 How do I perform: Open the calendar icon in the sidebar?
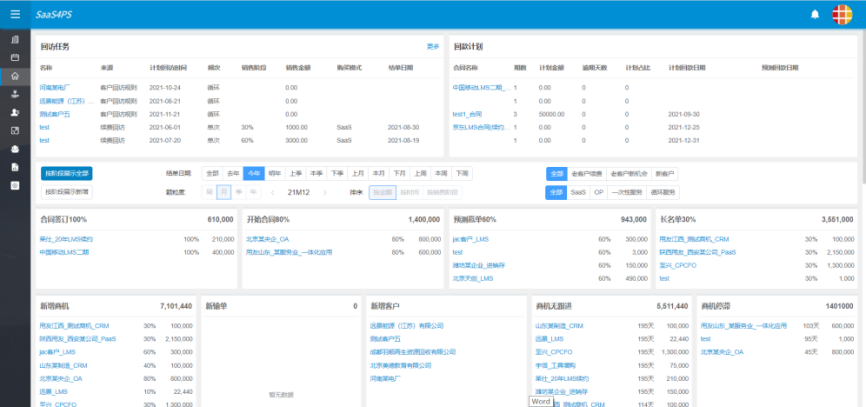point(15,57)
